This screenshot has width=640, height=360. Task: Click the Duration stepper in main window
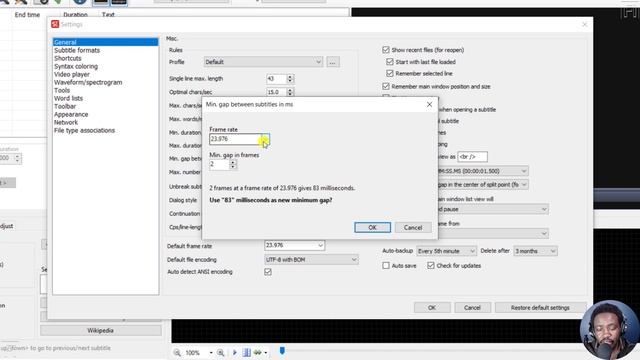point(18,158)
